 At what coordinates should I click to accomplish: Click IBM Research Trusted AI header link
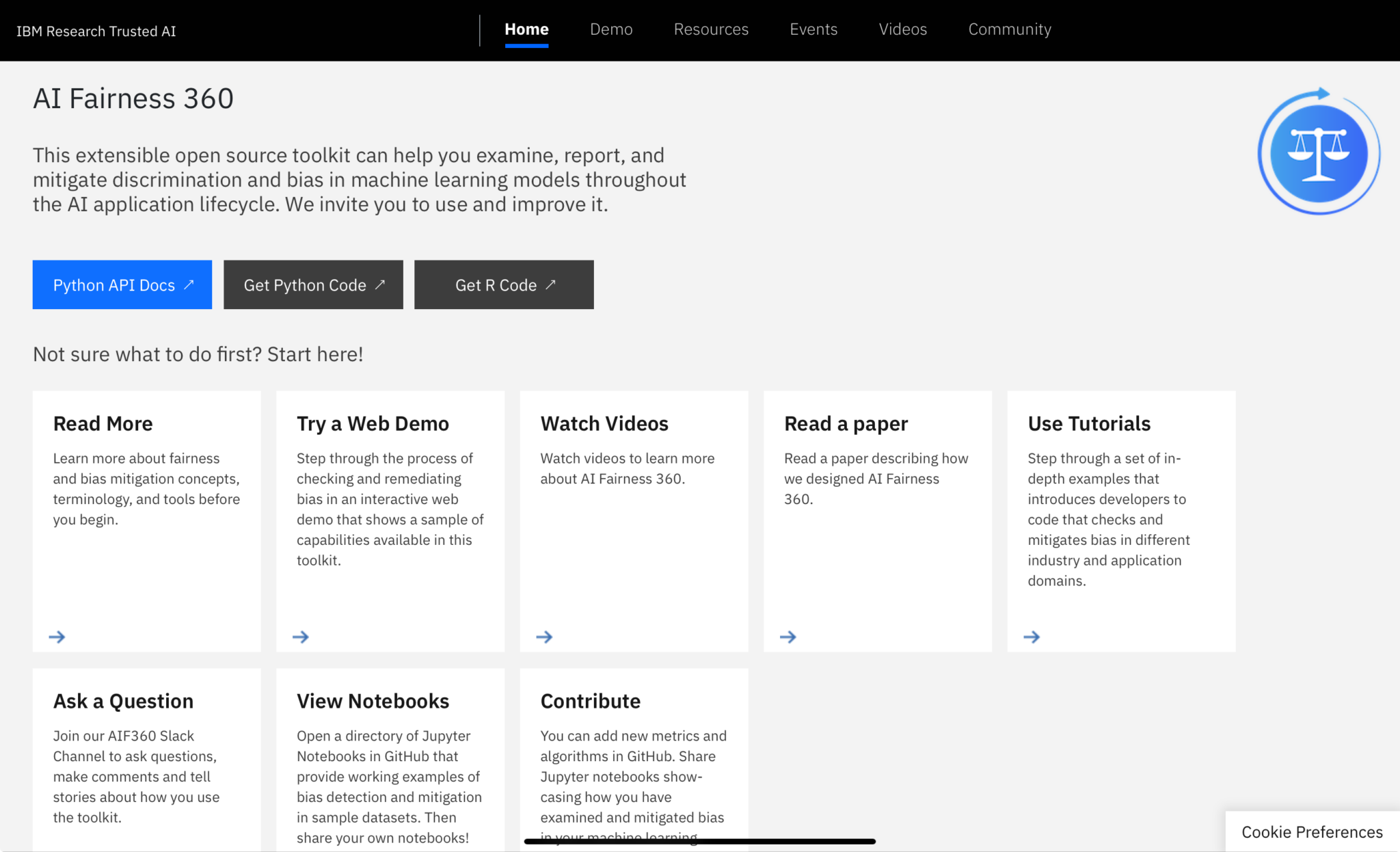[96, 31]
